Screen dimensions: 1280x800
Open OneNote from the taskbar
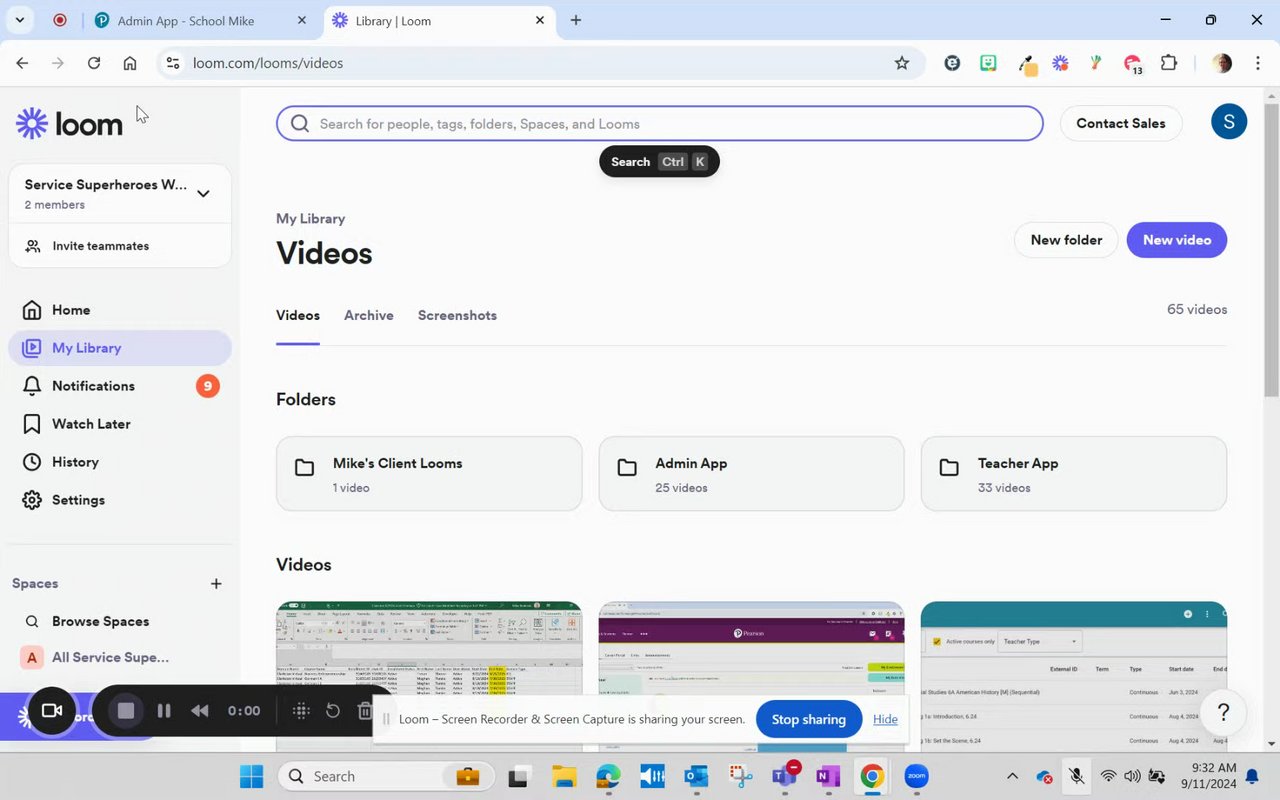point(827,776)
